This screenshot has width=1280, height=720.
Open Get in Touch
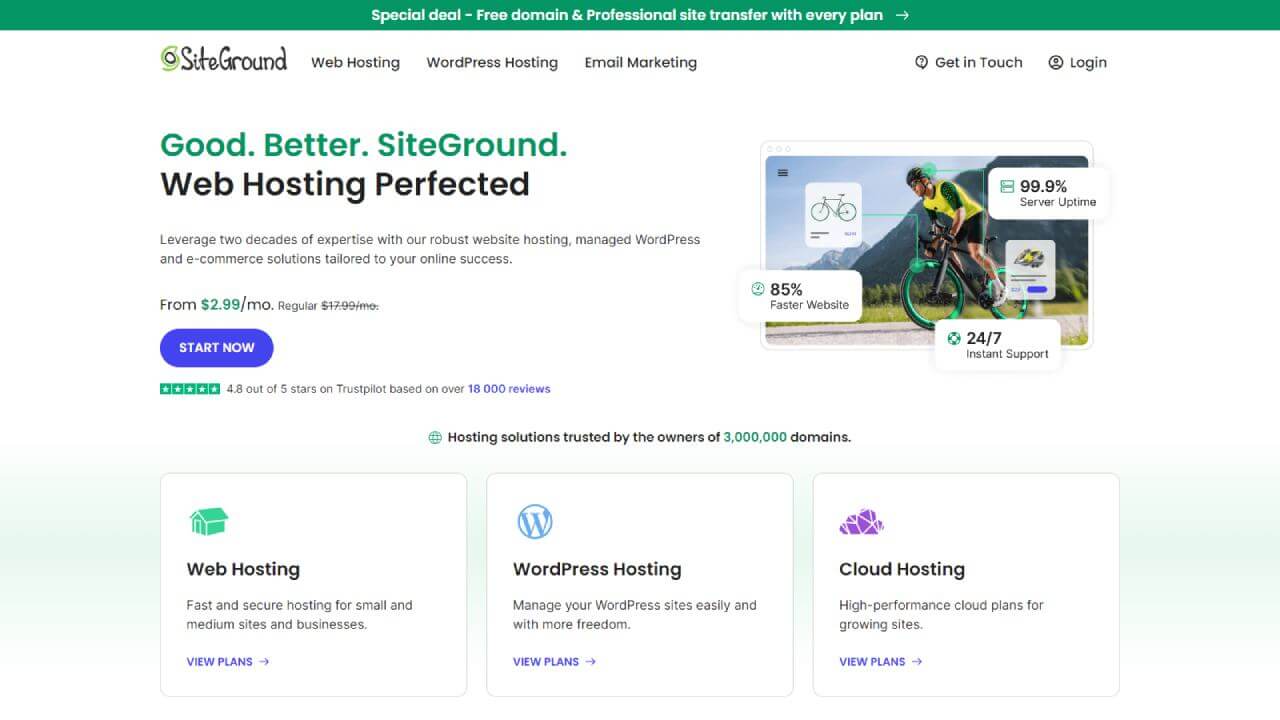(969, 62)
